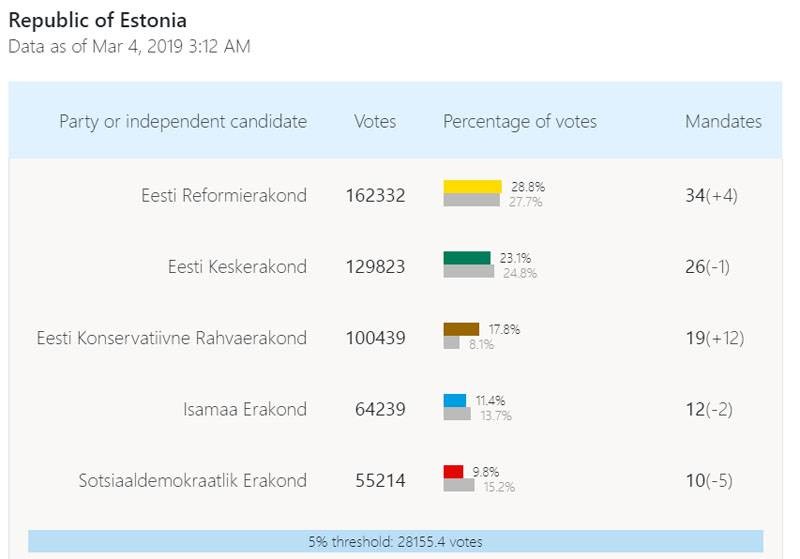Click the red Sotsiaaldemokraatlik Erakond bar
This screenshot has width=800, height=559.
(x=453, y=472)
